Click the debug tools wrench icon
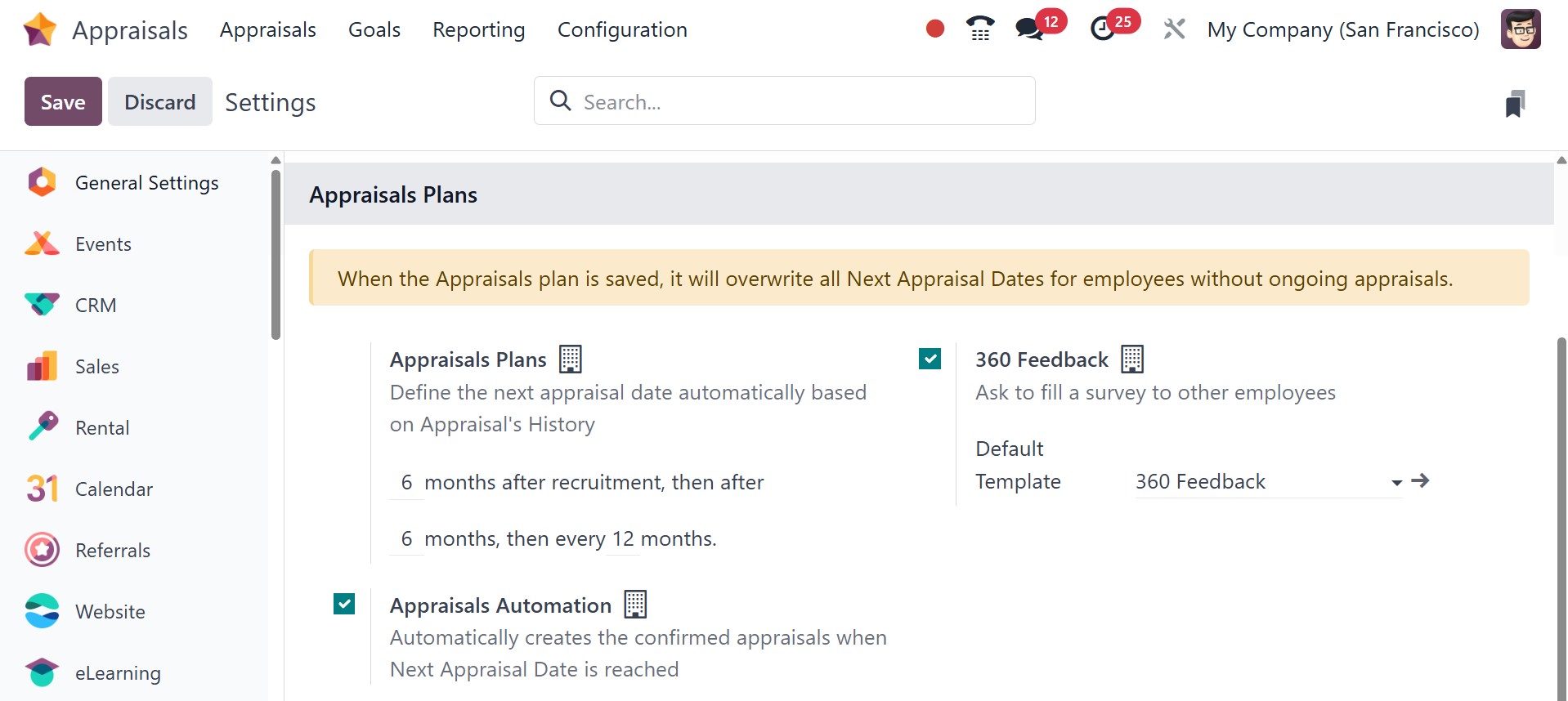The width and height of the screenshot is (1568, 701). (x=1174, y=29)
